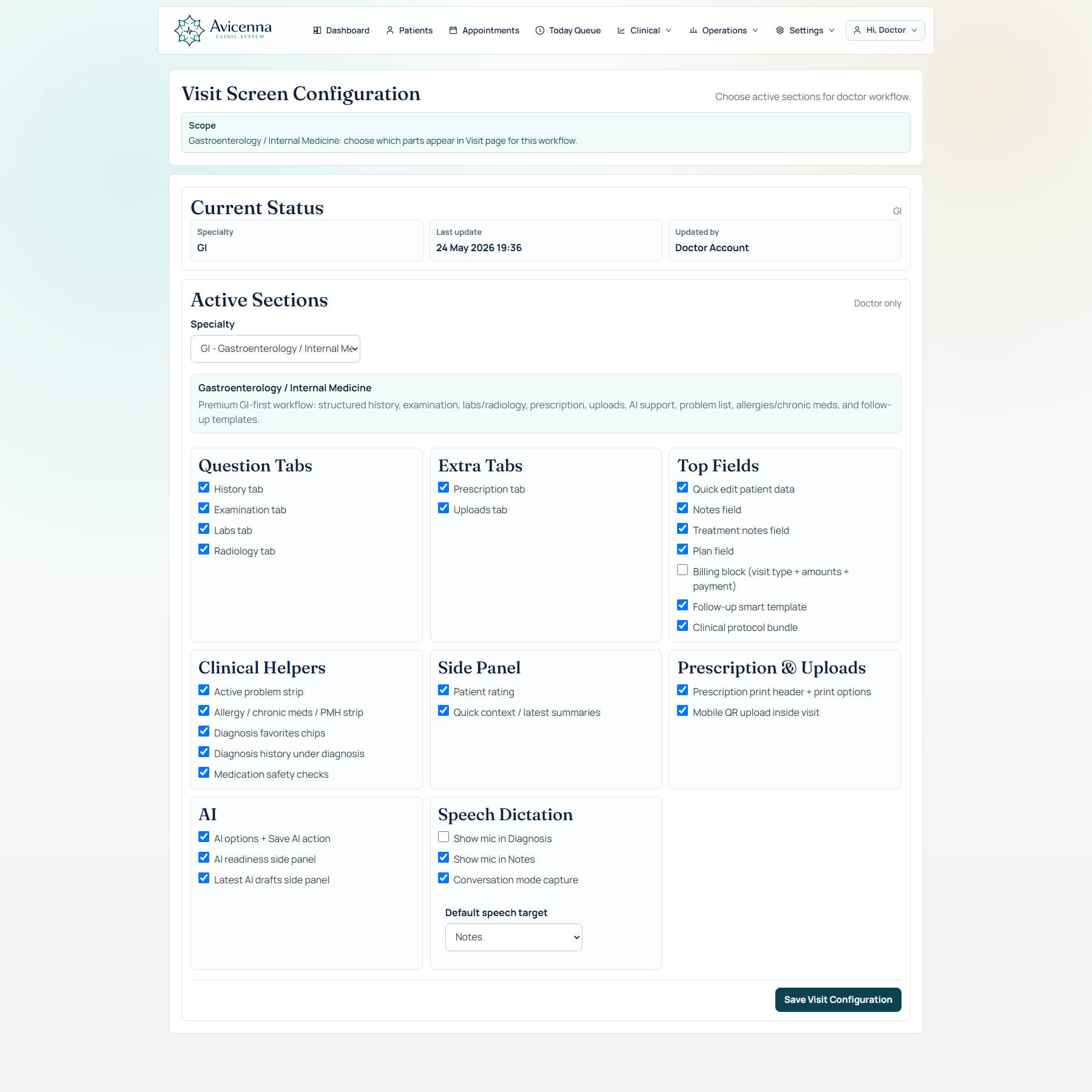Click the Patients person icon
Viewport: 1092px width, 1092px height.
click(390, 30)
